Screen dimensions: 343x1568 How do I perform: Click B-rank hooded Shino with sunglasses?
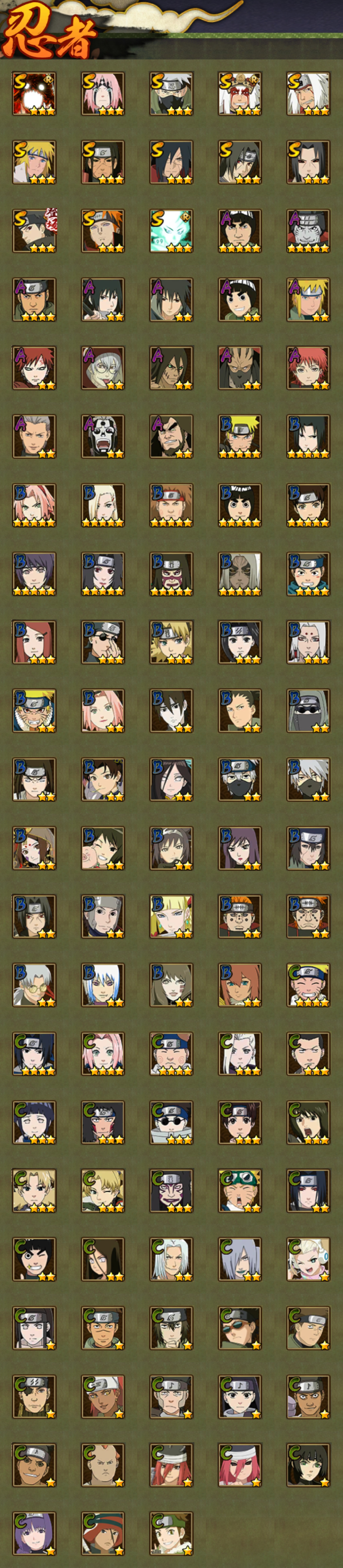[x=308, y=710]
